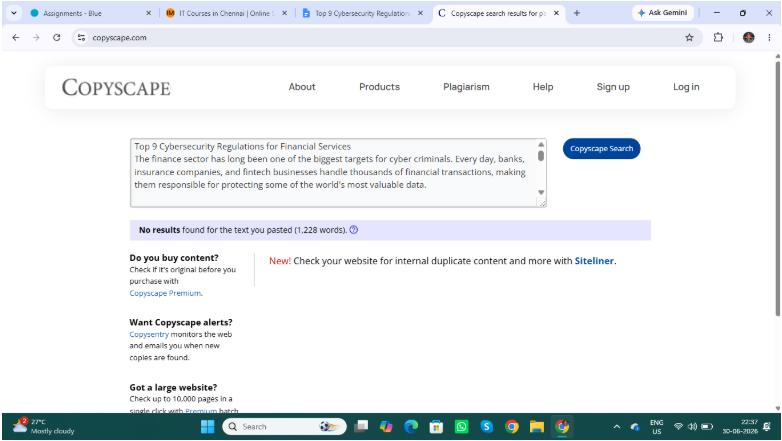782x441 pixels.
Task: Open the OneDrive cloud tray icon
Action: click(x=635, y=427)
